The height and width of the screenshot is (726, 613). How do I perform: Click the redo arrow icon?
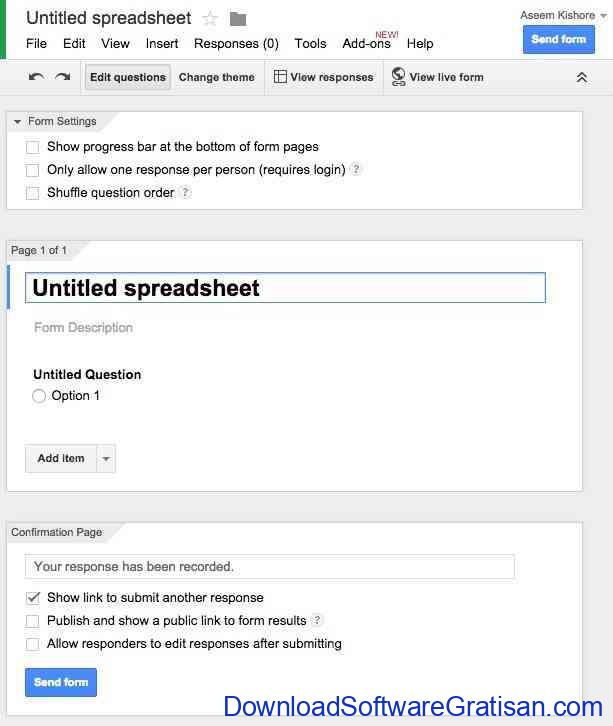pyautogui.click(x=63, y=77)
